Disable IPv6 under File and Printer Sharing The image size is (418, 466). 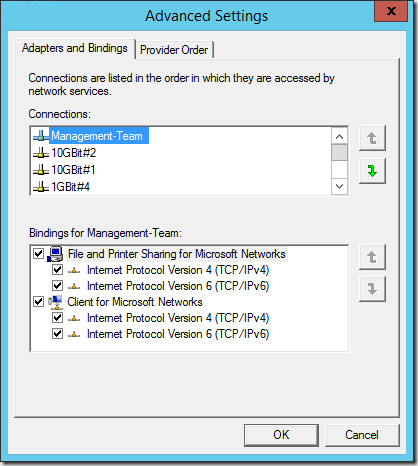click(57, 286)
